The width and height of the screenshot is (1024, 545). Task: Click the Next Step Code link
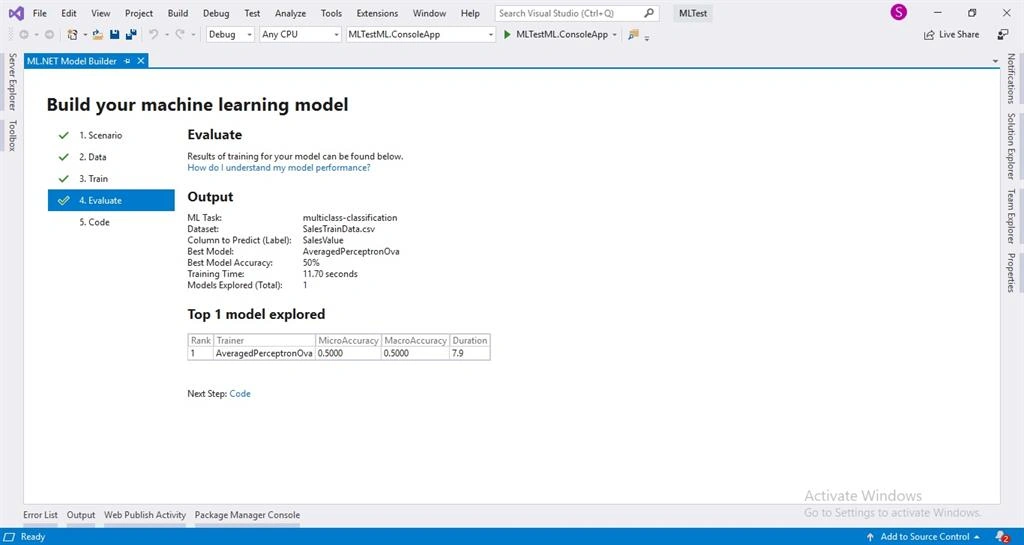[240, 394]
